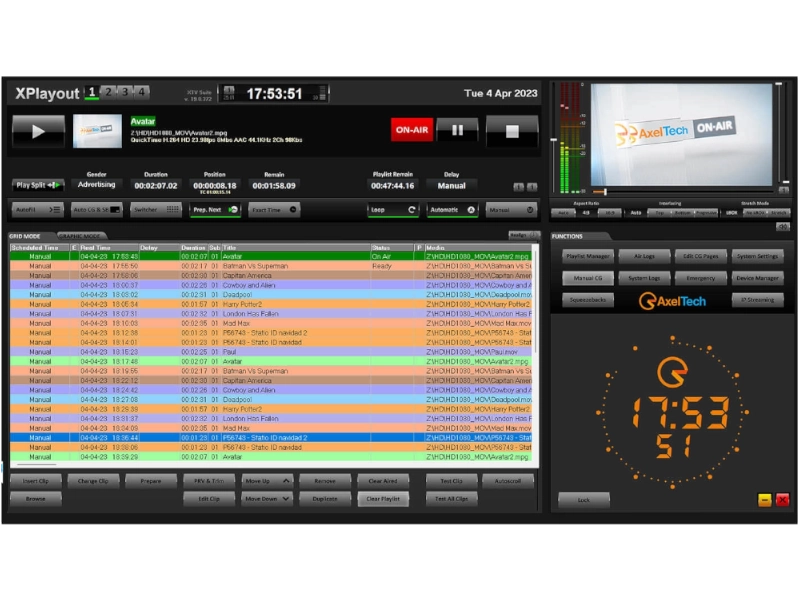
Task: Click the Emergency button
Action: (x=701, y=278)
